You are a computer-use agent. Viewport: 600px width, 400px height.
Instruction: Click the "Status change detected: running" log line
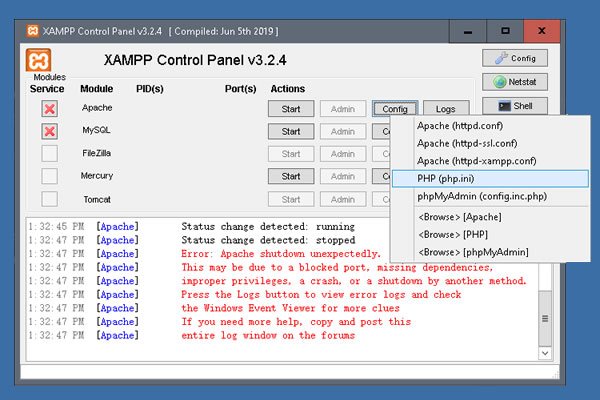point(268,227)
